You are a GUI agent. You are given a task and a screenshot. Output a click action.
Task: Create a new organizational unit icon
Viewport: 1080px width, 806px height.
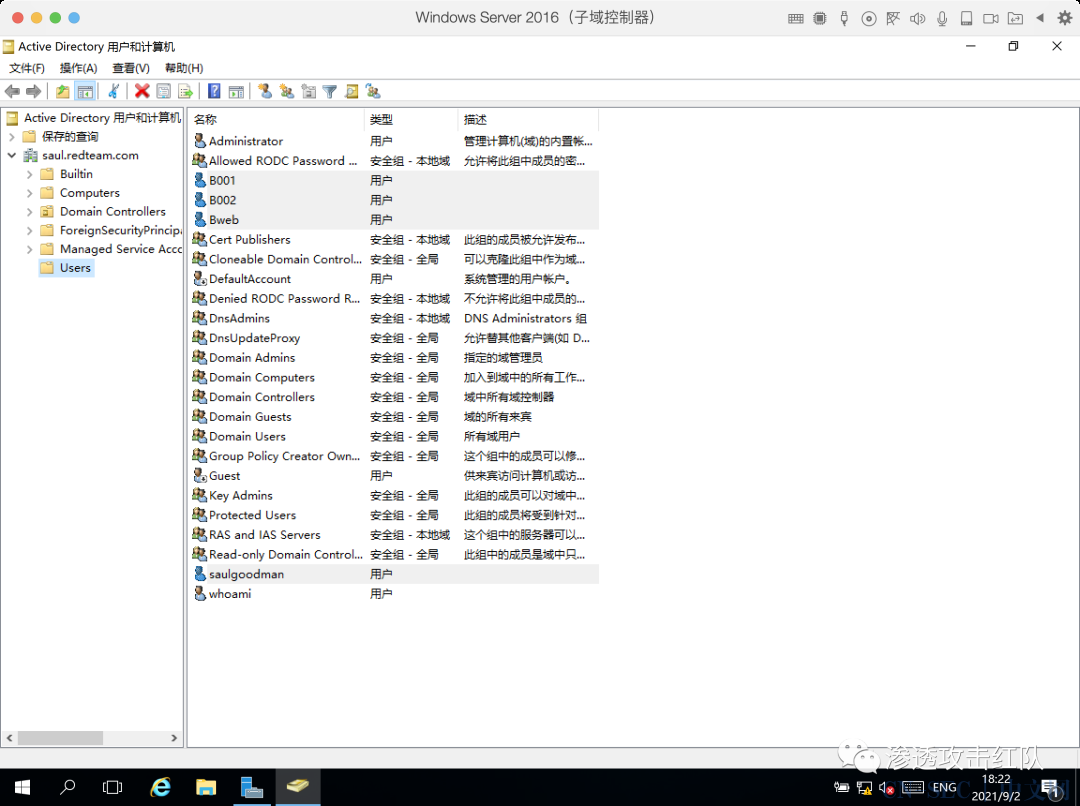[x=309, y=92]
